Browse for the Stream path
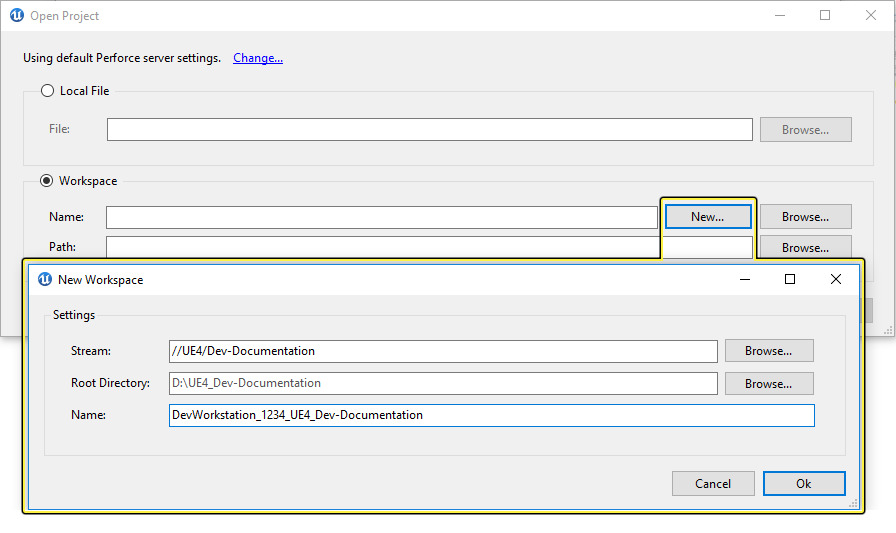 (x=768, y=351)
